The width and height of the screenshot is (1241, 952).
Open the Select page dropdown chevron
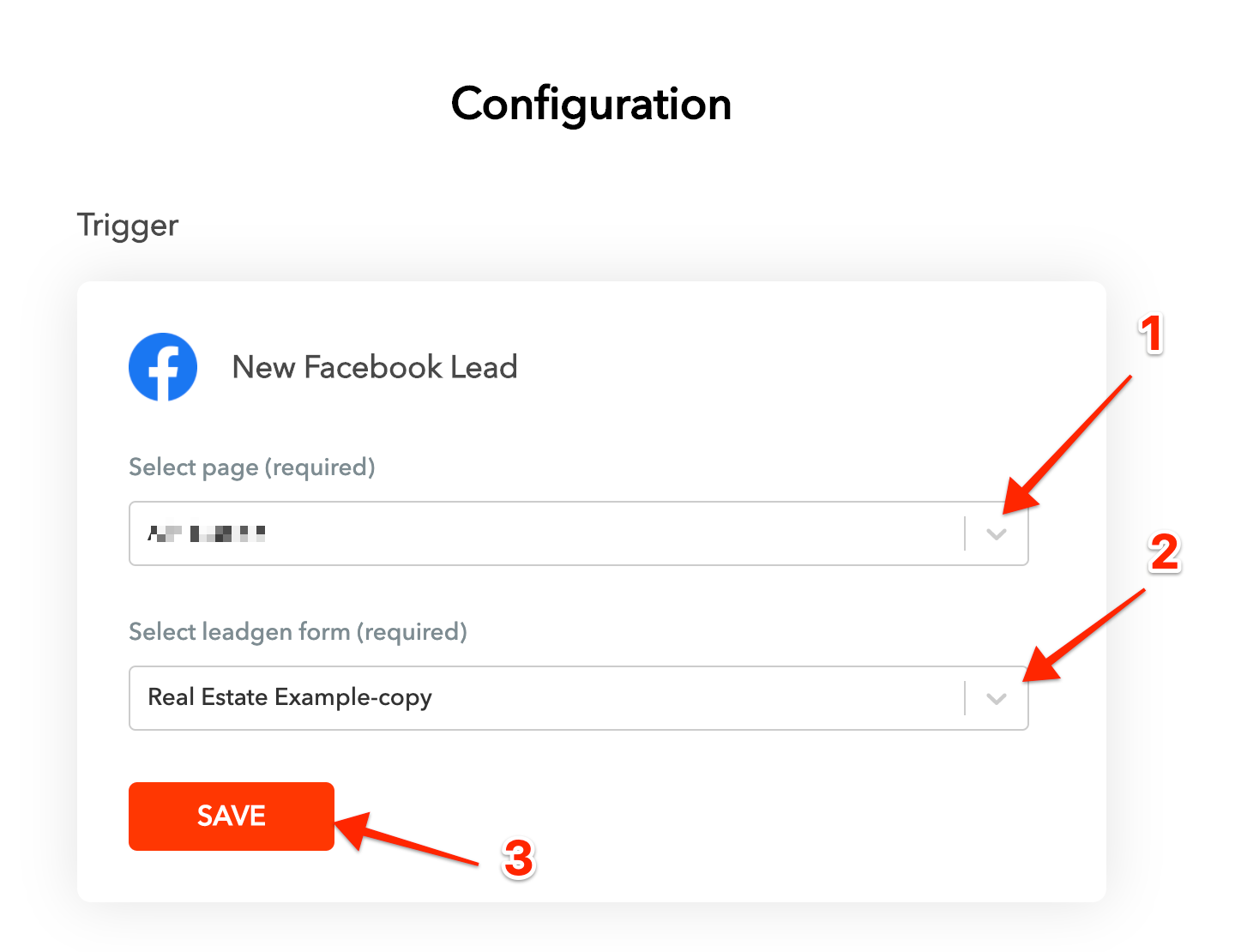click(x=996, y=533)
